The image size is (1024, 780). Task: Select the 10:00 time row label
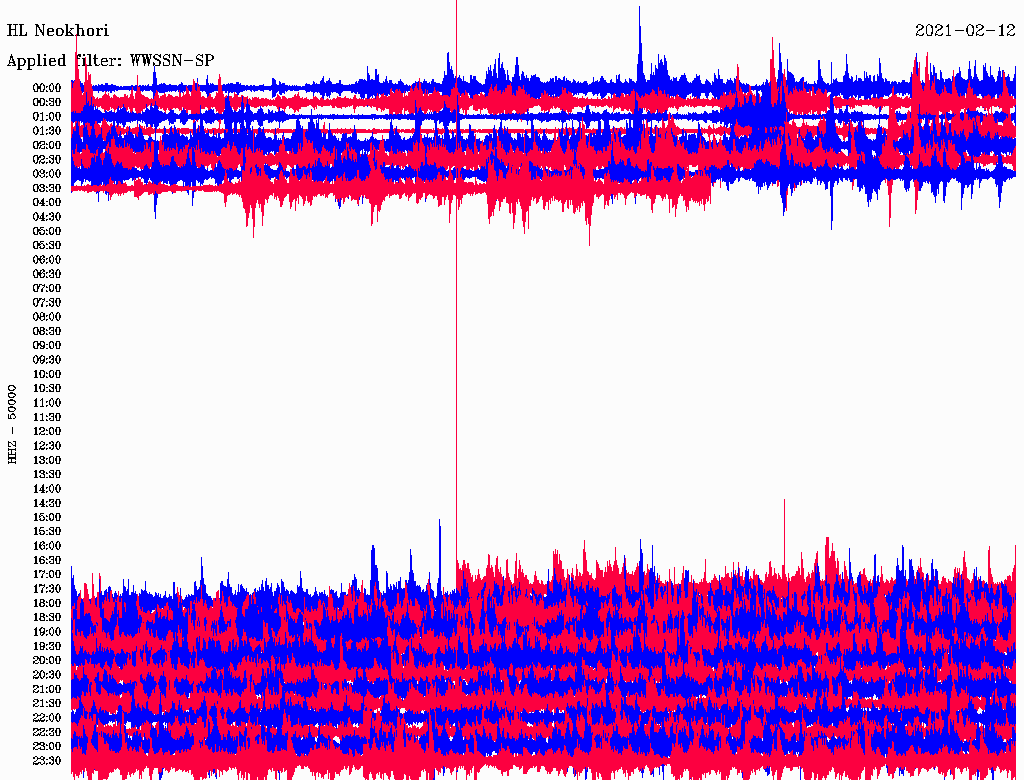47,374
